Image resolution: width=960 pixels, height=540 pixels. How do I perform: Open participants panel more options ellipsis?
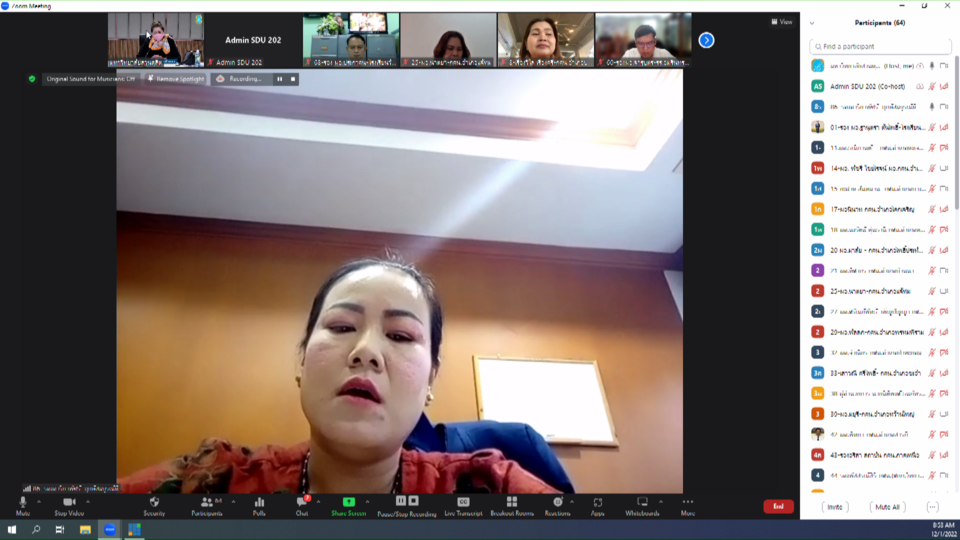click(932, 507)
